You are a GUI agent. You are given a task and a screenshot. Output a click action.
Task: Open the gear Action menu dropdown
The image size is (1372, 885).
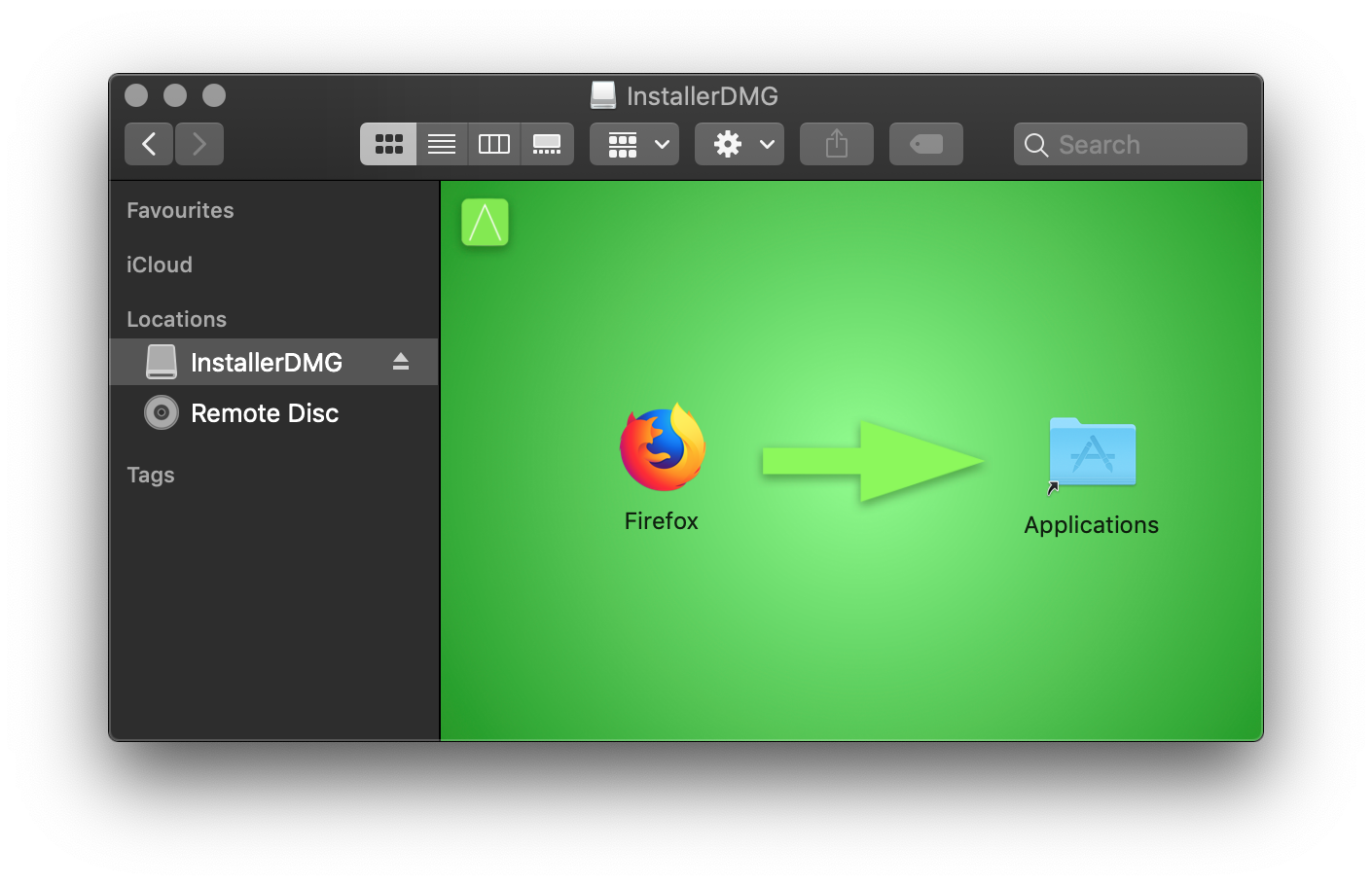tap(740, 144)
